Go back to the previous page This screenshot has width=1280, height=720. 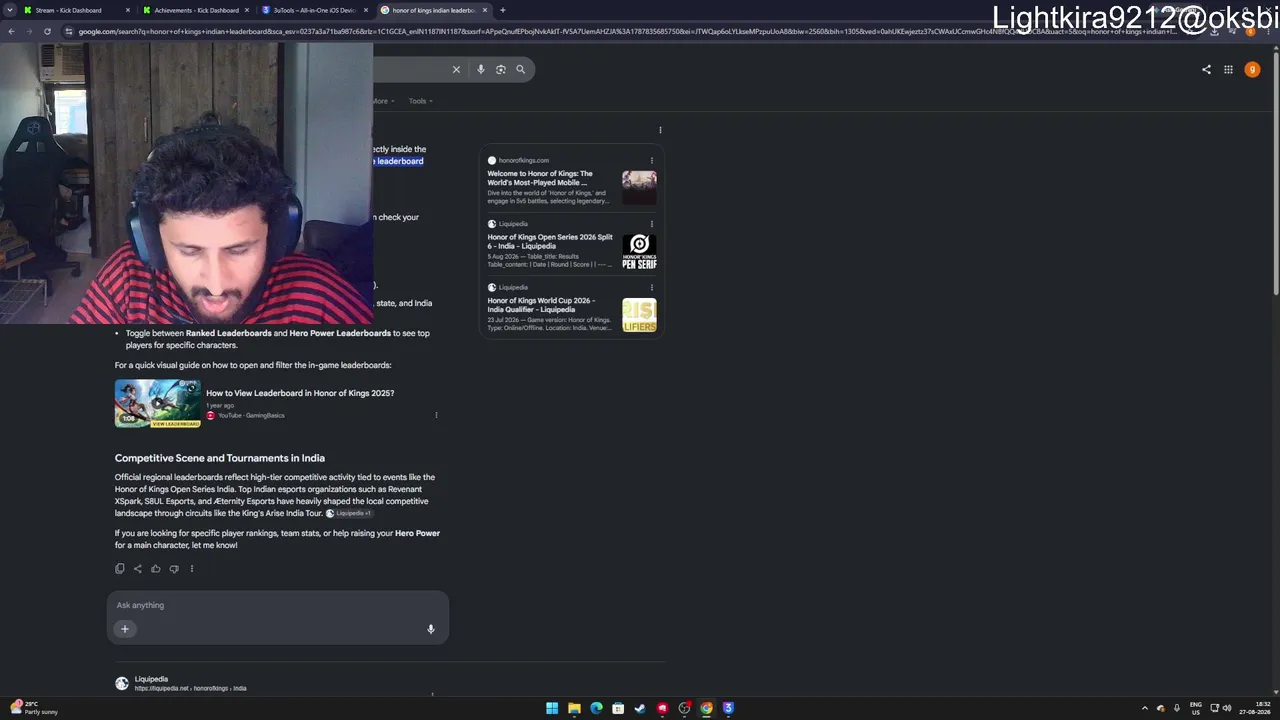[11, 31]
